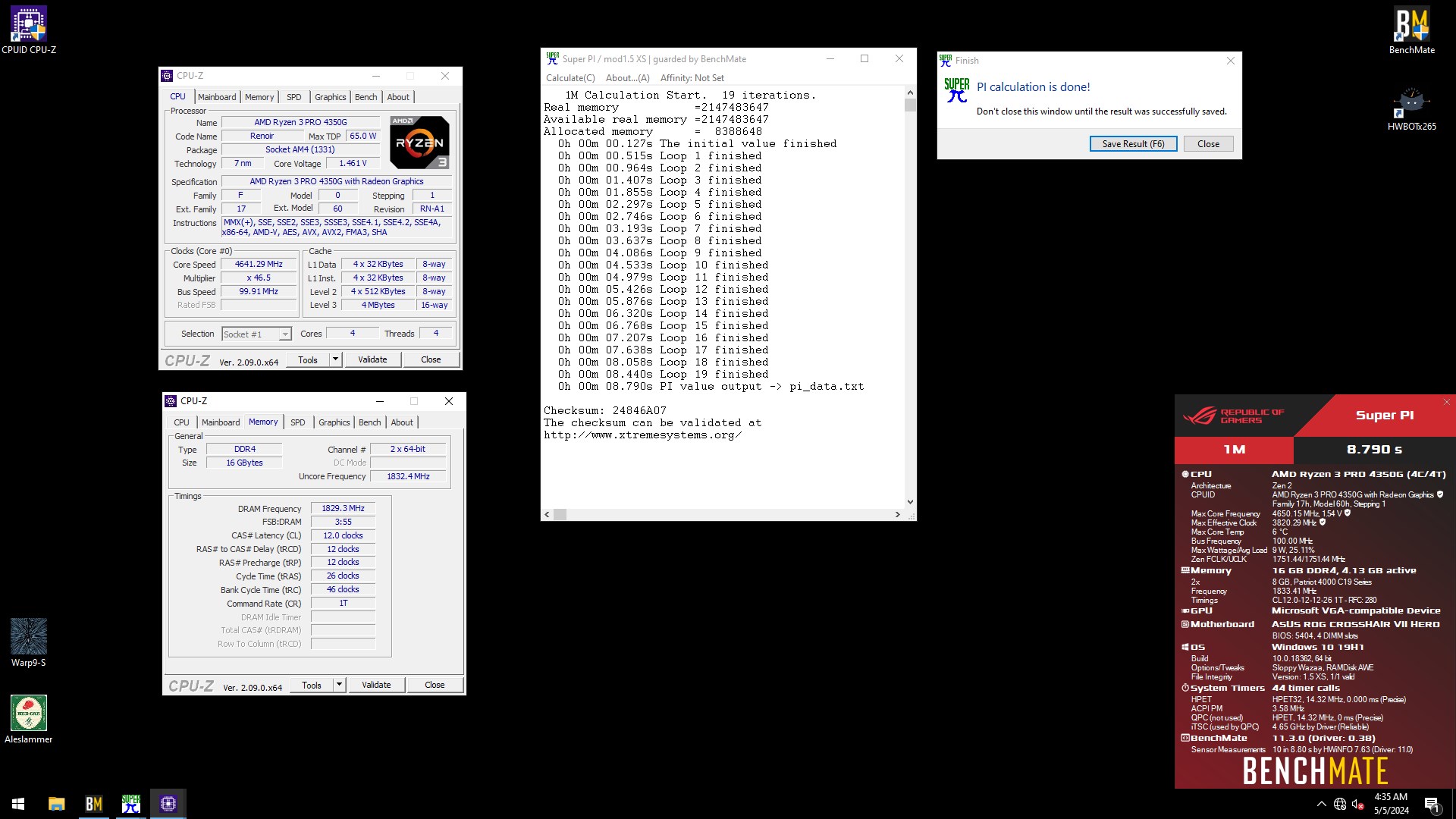This screenshot has height=819, width=1456.
Task: Open SPD tab in upper CPU-Z window
Action: tap(294, 97)
